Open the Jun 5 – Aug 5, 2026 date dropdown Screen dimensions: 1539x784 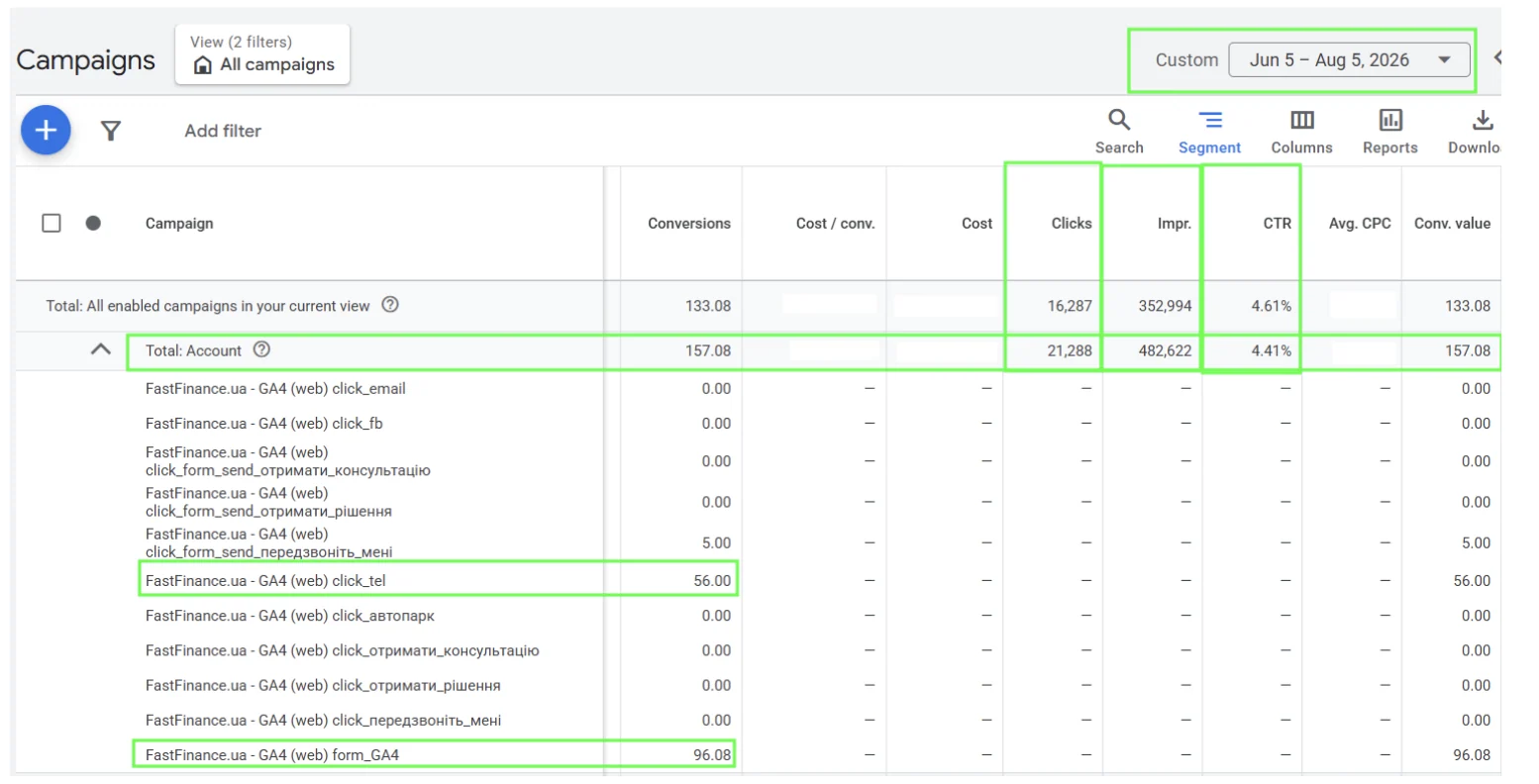pos(1350,59)
